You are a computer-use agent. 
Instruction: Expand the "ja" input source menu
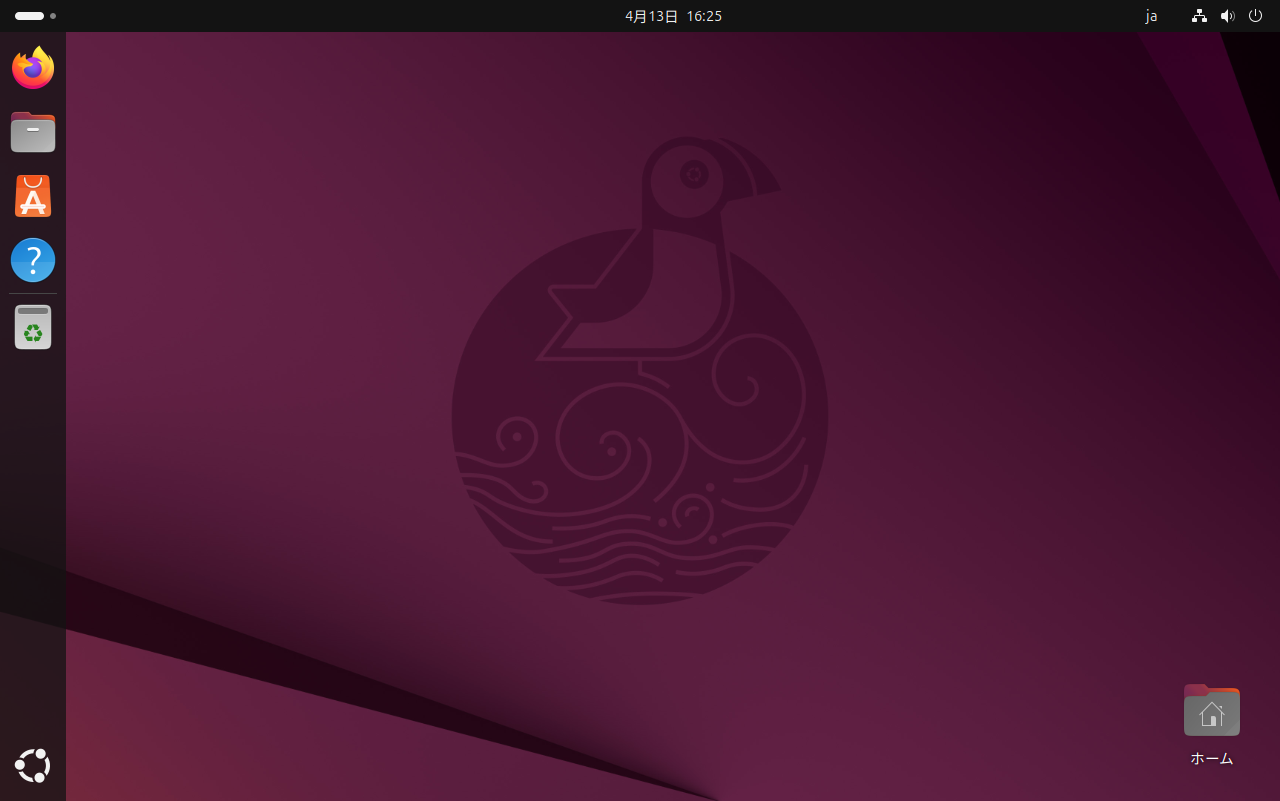(x=1151, y=16)
